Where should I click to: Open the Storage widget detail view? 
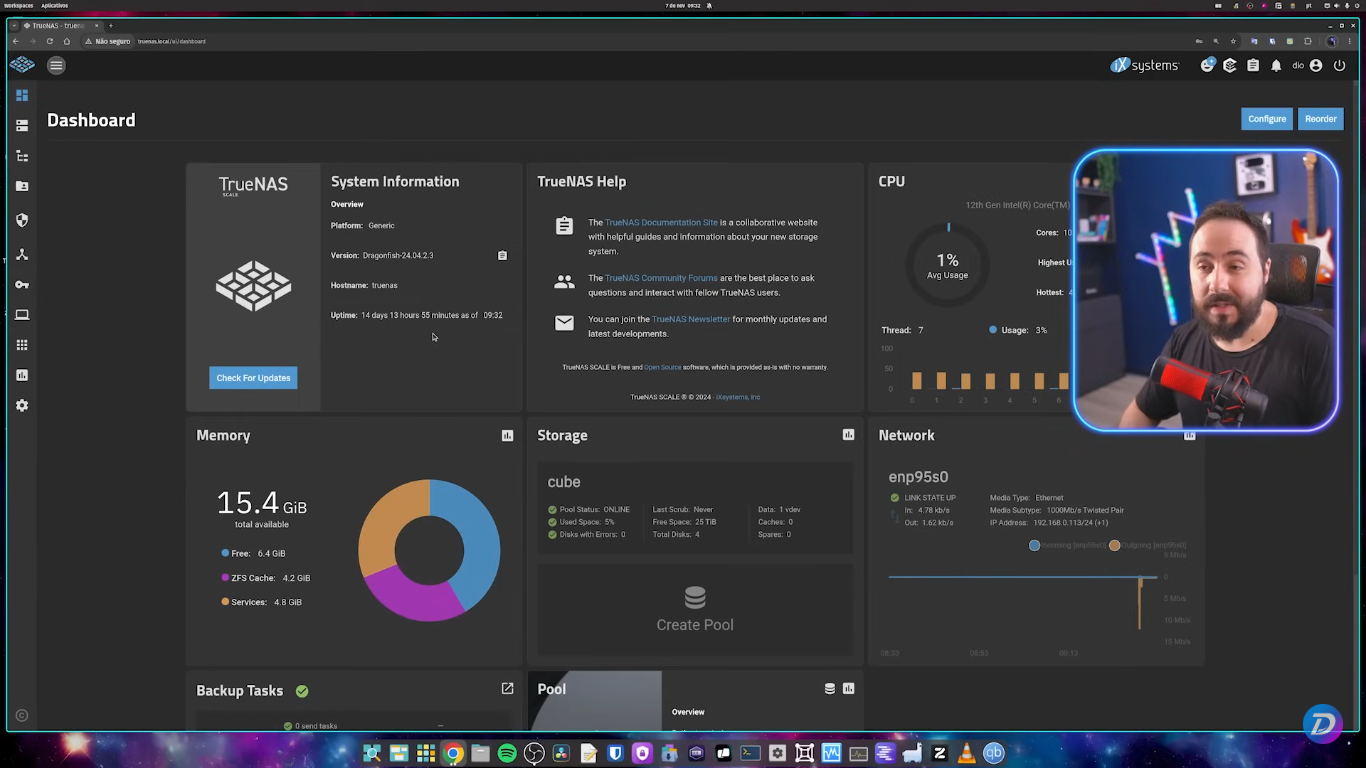[x=848, y=435]
